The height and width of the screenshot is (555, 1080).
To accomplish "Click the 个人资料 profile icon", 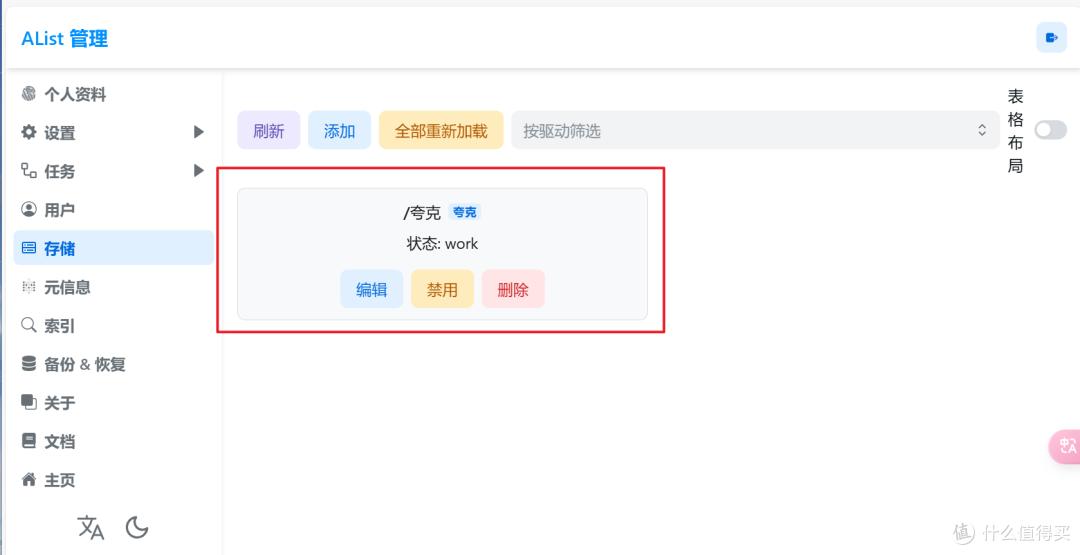I will [x=29, y=94].
